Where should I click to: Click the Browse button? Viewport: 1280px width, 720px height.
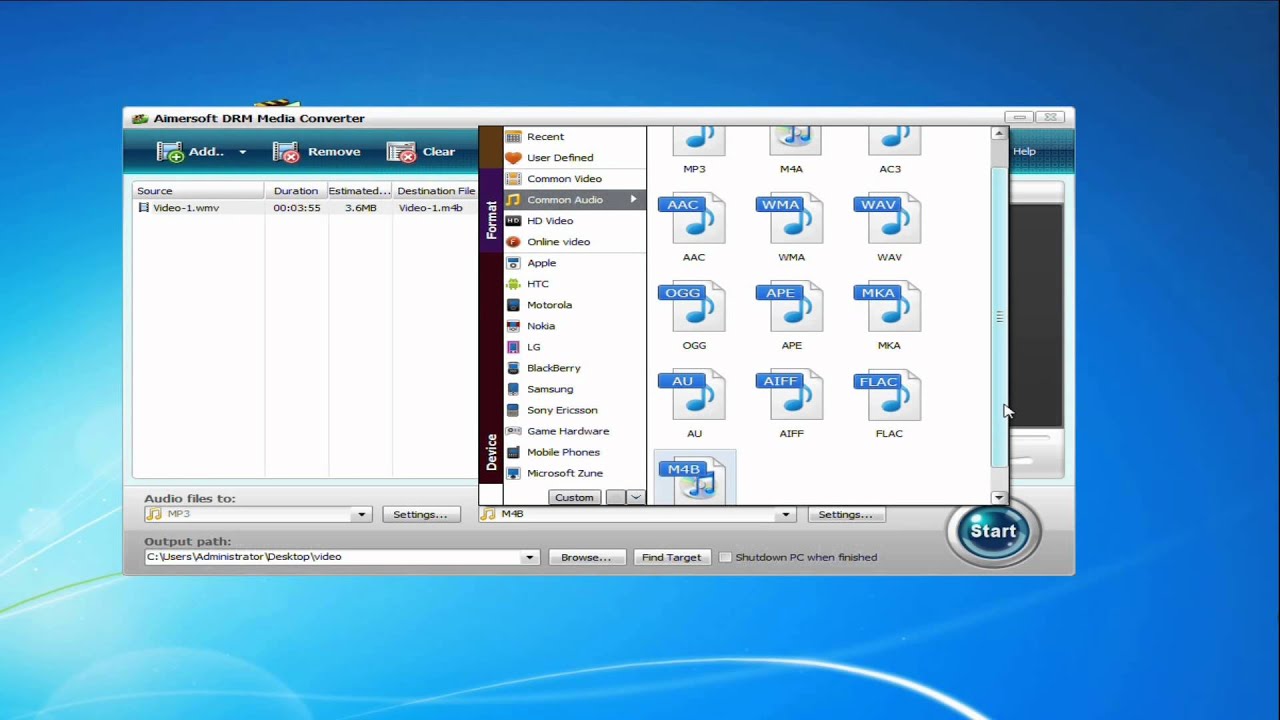[x=586, y=557]
